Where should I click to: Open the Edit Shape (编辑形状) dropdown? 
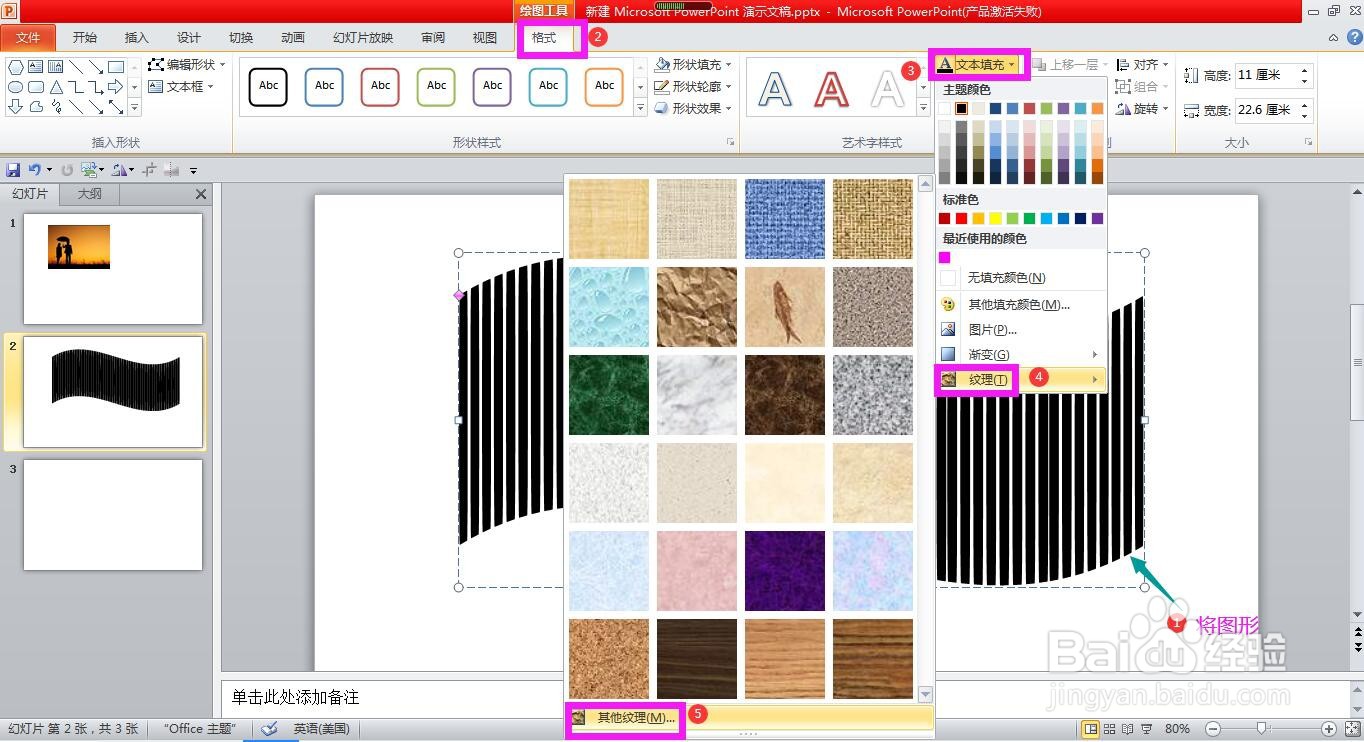click(187, 65)
